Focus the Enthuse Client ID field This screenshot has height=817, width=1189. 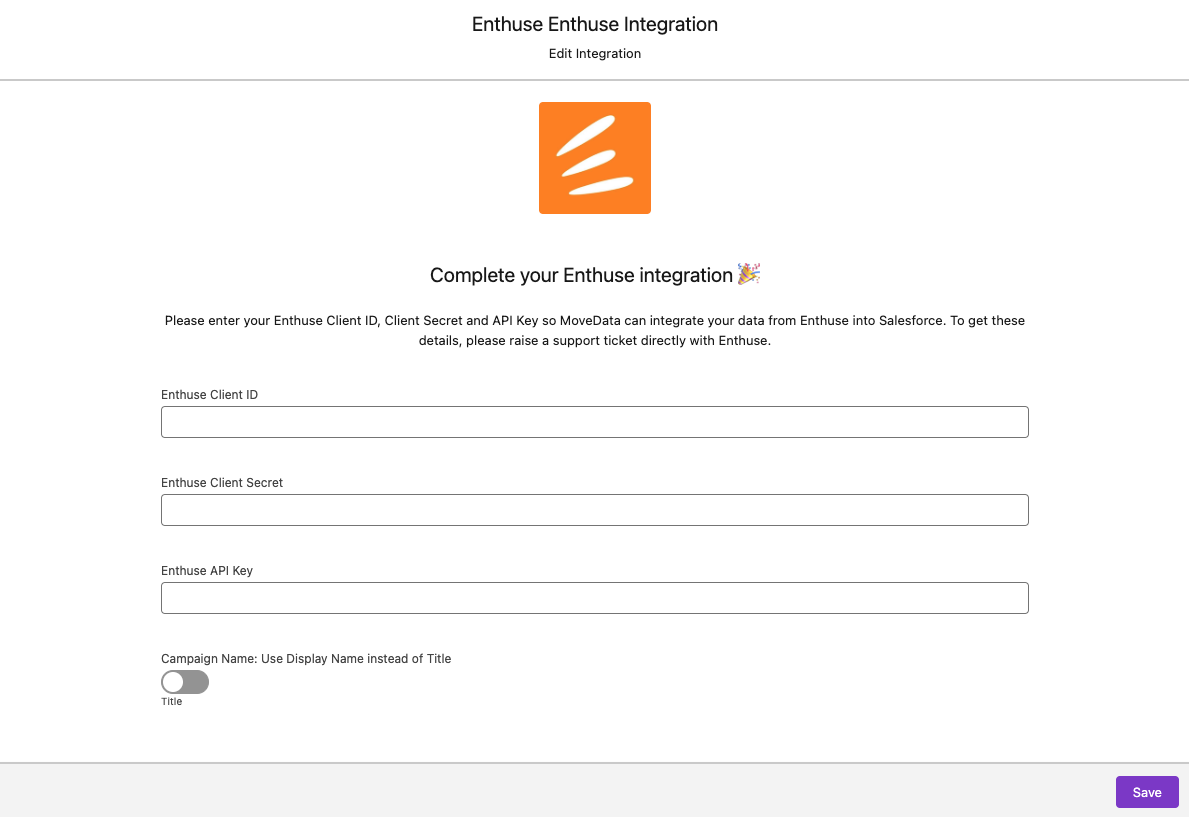595,422
